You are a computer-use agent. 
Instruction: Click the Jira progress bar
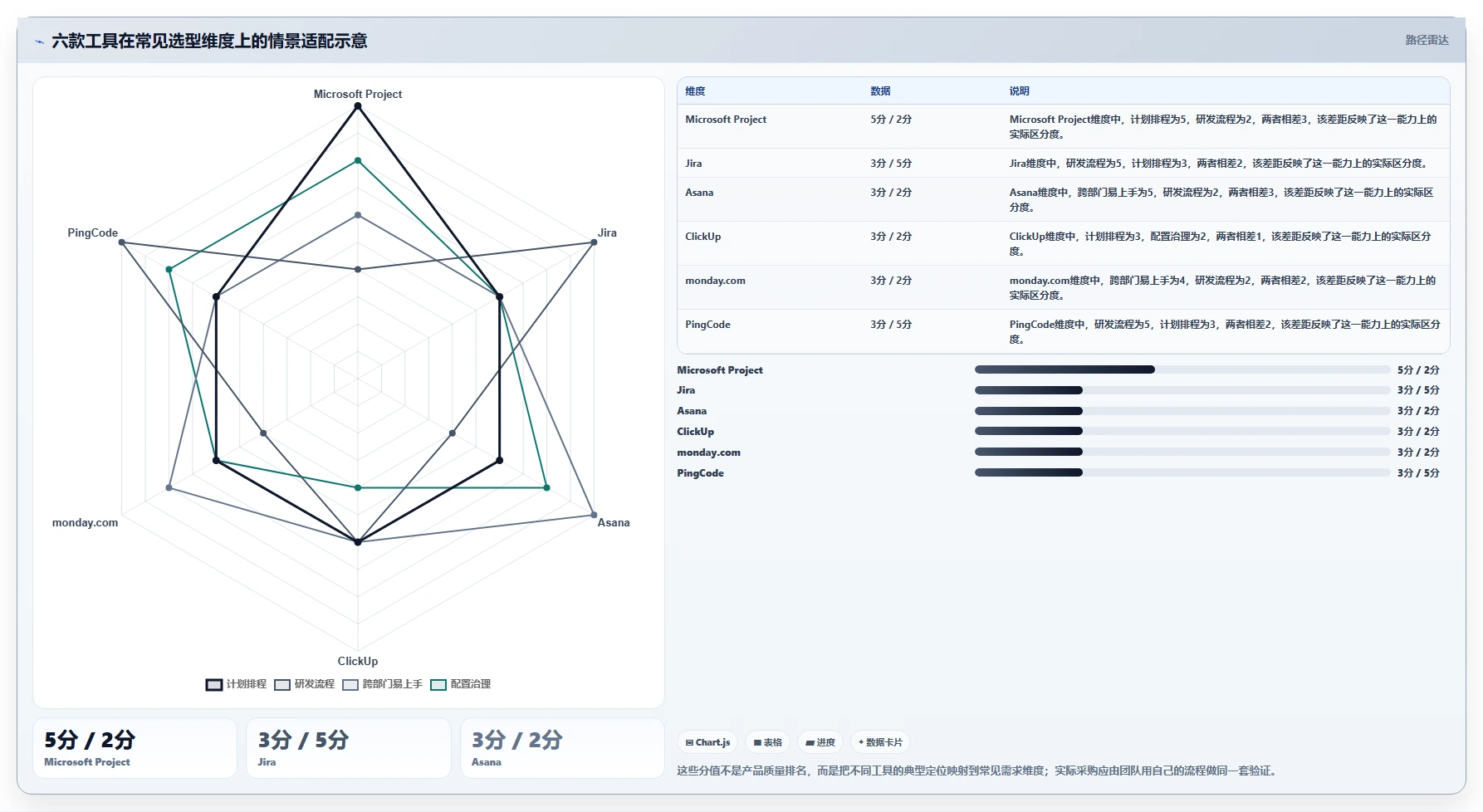tap(1182, 390)
